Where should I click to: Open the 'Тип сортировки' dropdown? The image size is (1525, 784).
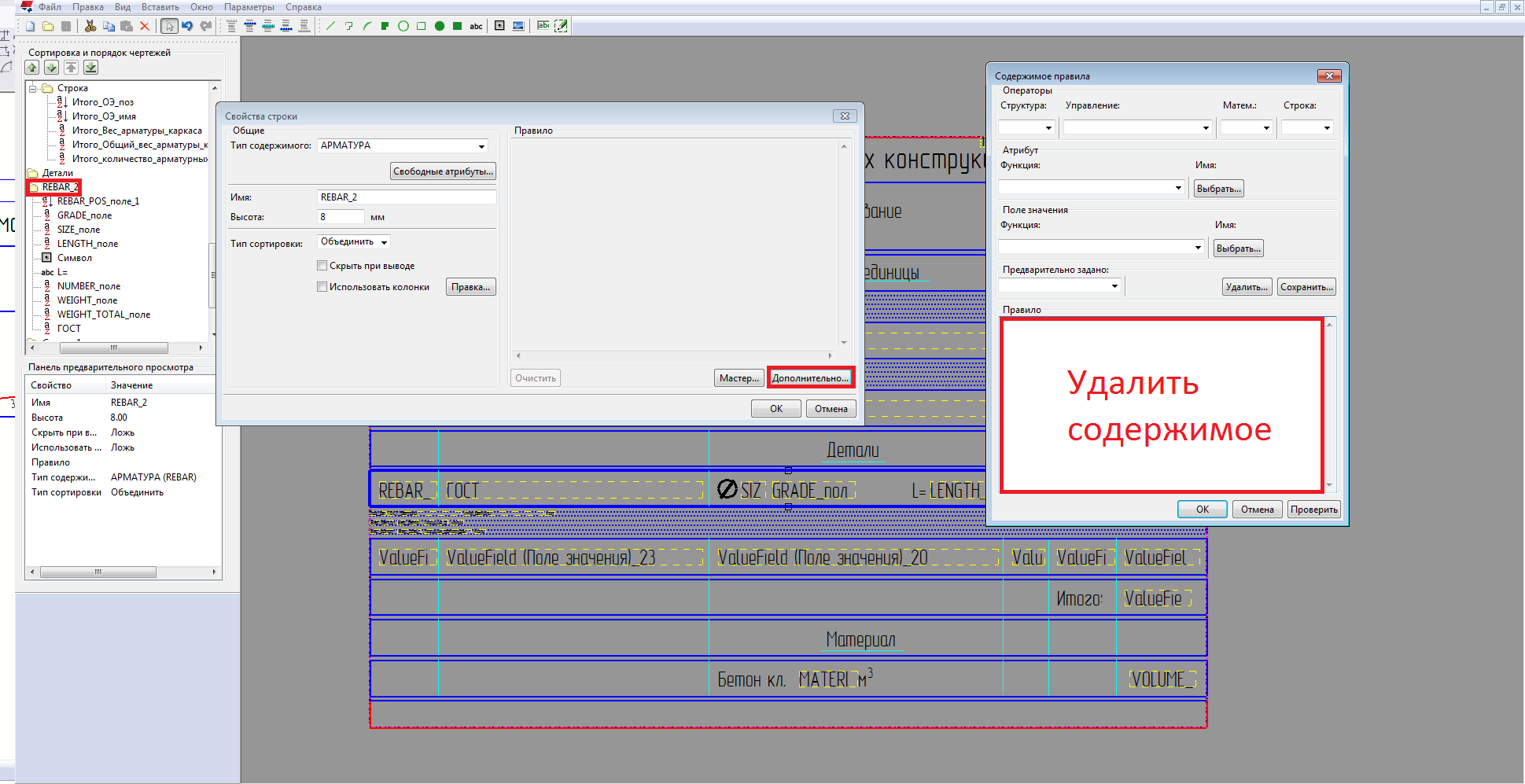point(384,242)
